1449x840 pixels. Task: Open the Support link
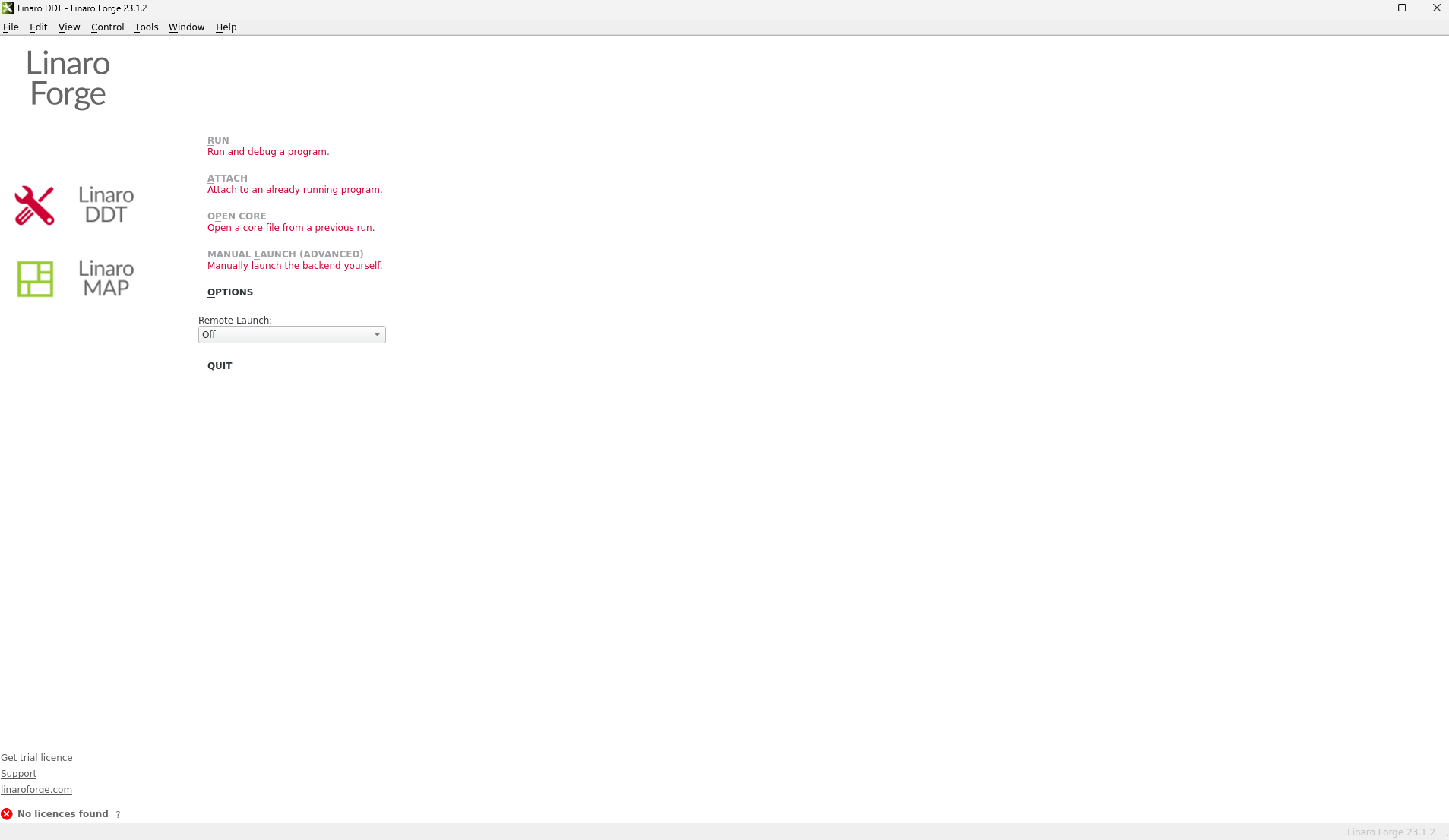click(x=18, y=774)
